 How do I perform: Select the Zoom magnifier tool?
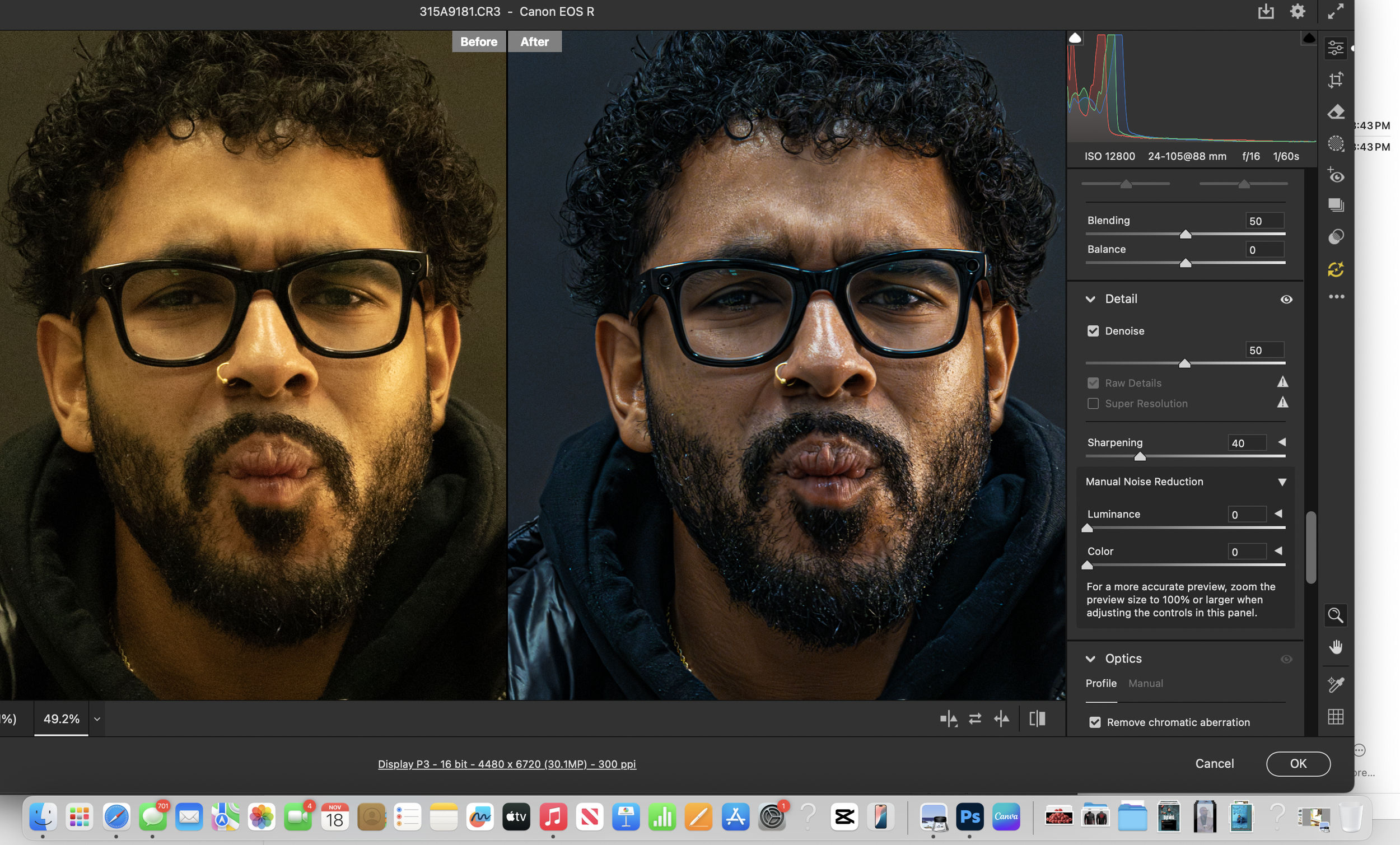point(1335,615)
